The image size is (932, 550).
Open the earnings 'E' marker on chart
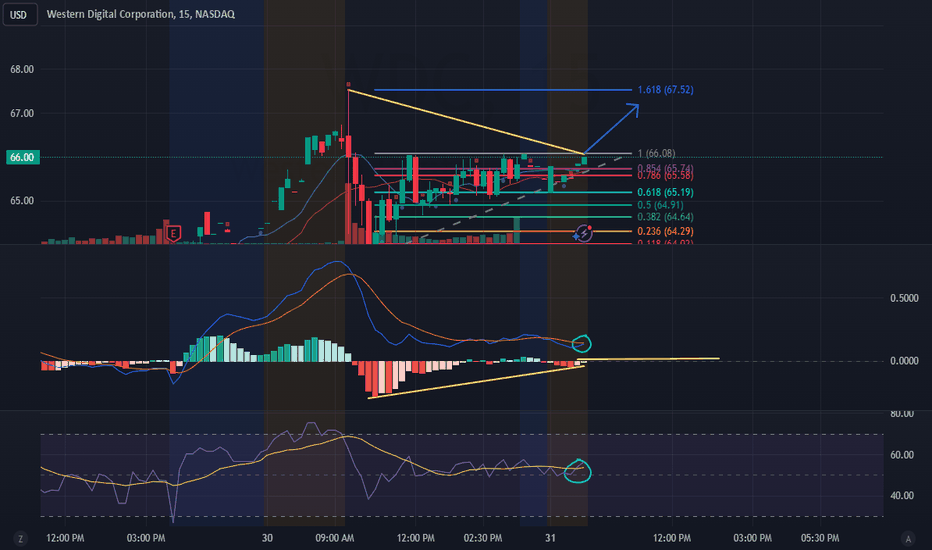[174, 234]
